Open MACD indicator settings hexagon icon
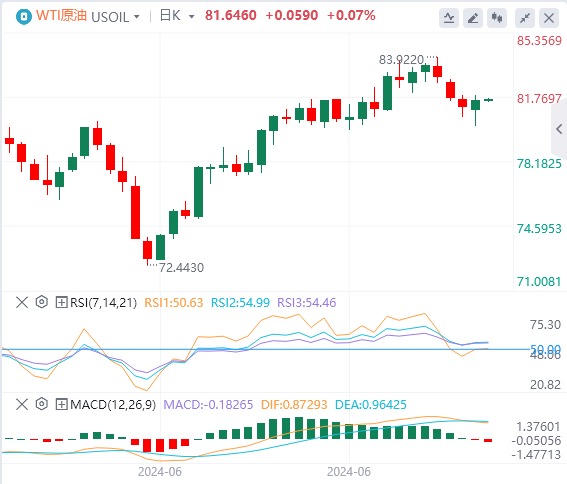Image resolution: width=567 pixels, height=484 pixels. pos(42,404)
